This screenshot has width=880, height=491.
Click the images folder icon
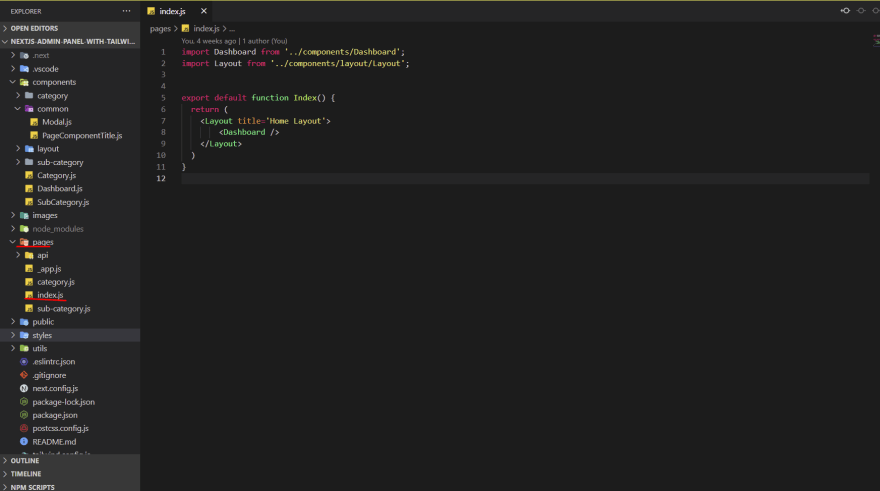[24, 215]
